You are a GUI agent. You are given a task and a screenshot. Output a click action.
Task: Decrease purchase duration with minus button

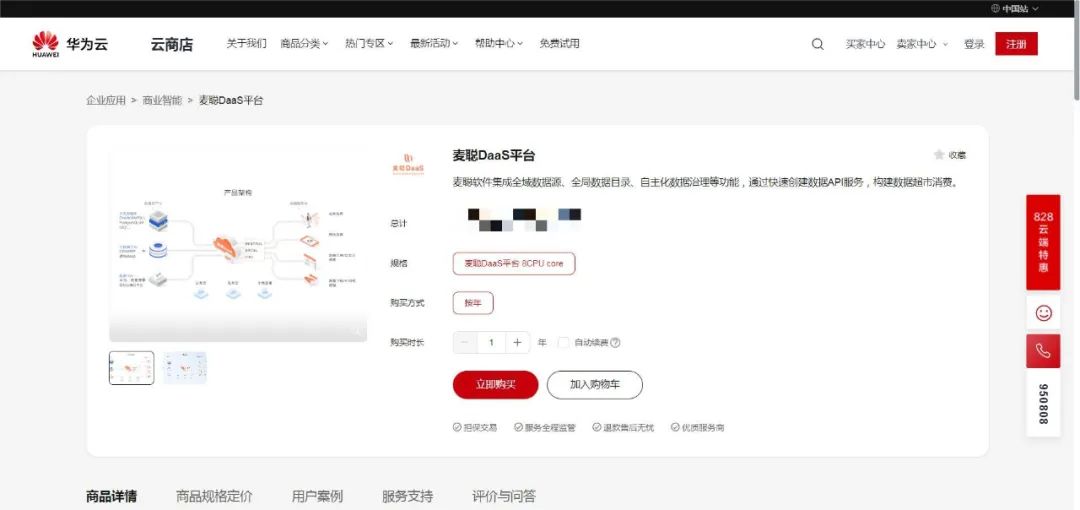click(465, 343)
